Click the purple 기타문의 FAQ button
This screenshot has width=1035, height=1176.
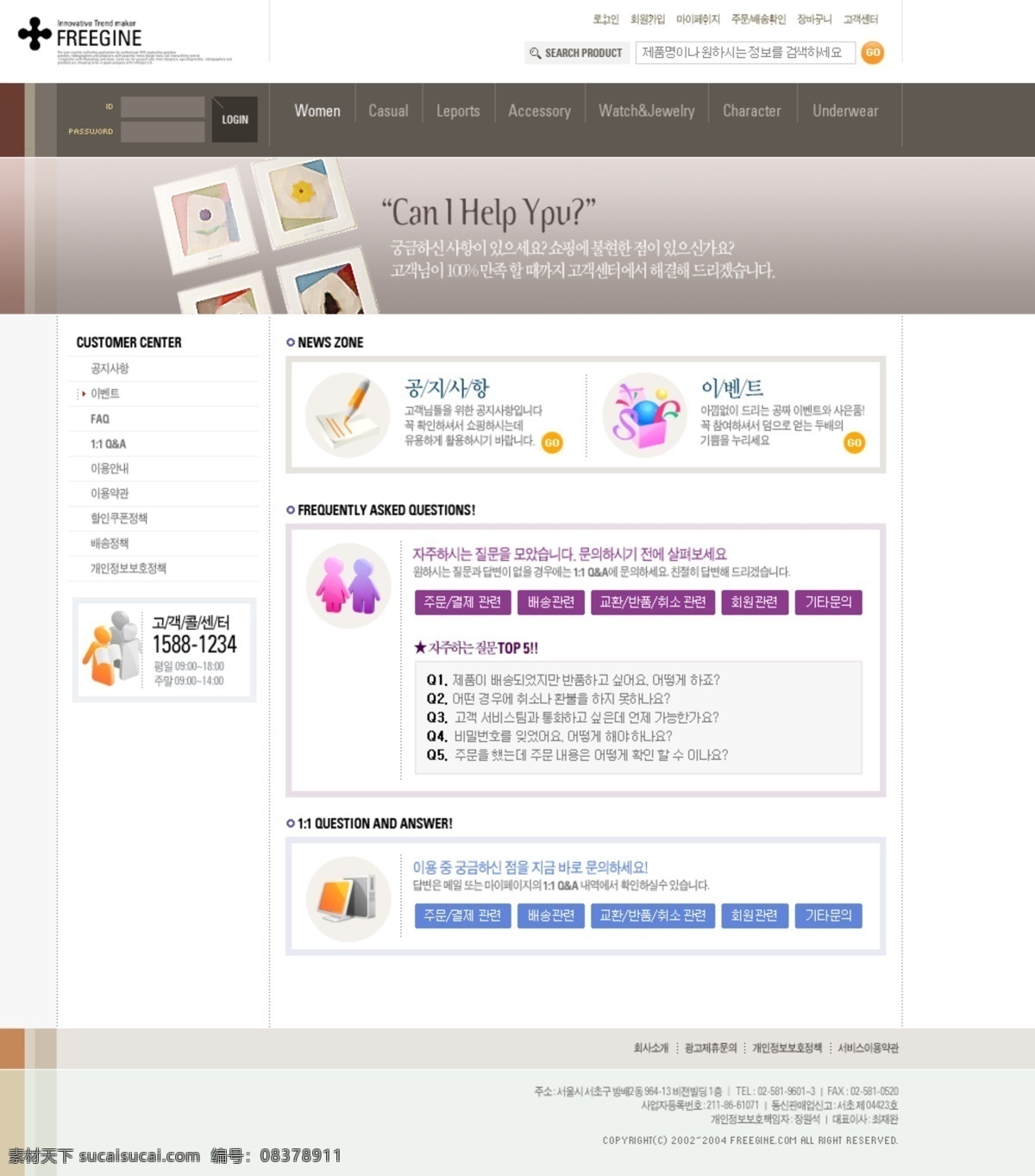pyautogui.click(x=828, y=602)
